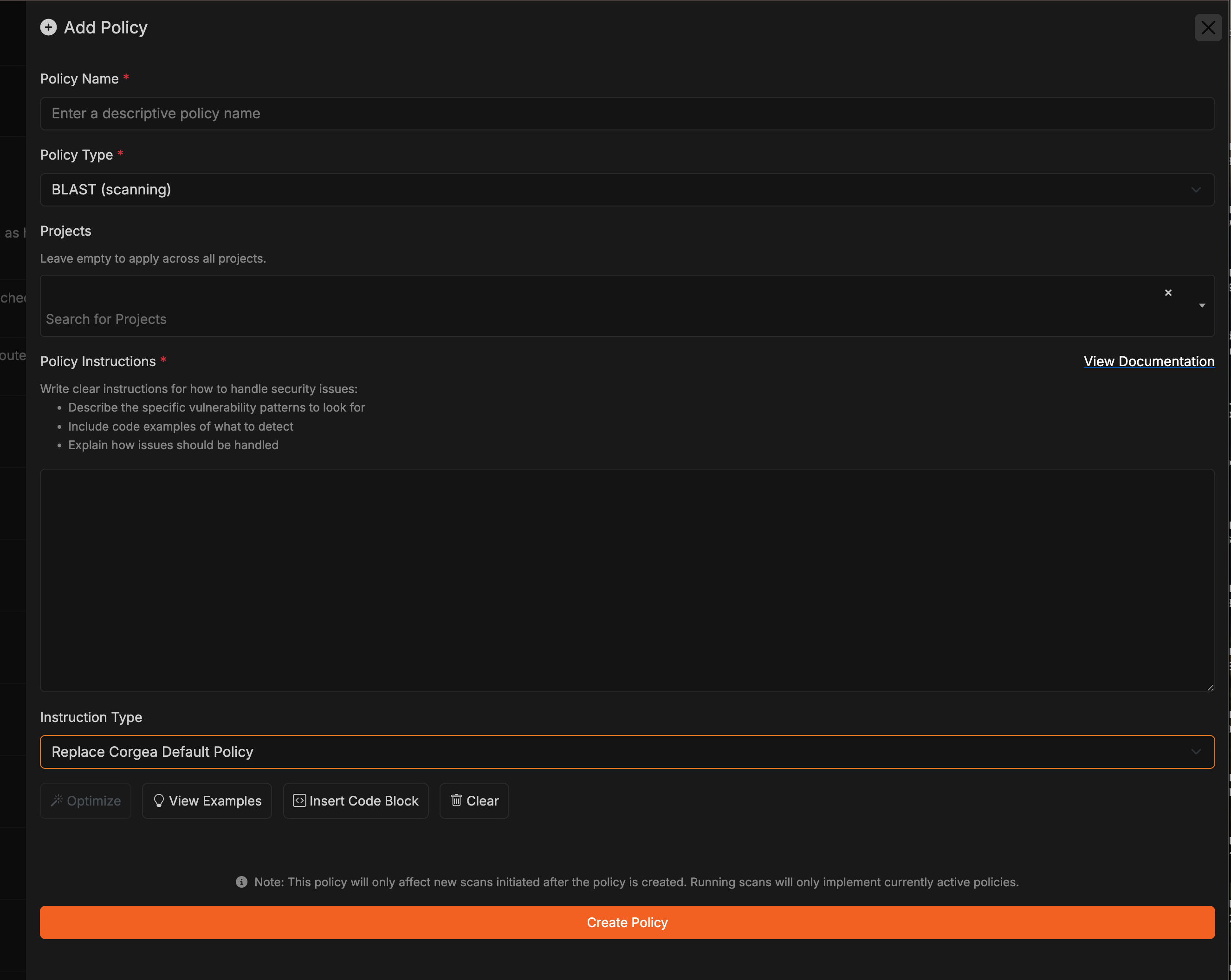This screenshot has width=1231, height=980.
Task: Click the trash Clear icon
Action: tap(456, 800)
